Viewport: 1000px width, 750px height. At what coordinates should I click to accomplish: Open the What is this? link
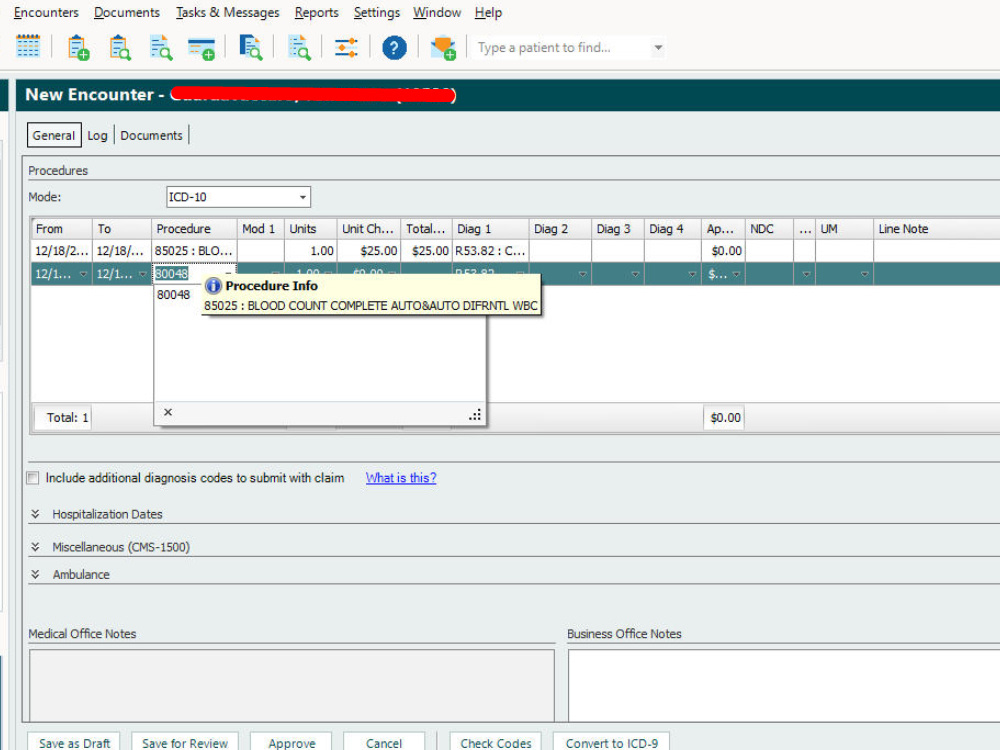(401, 478)
